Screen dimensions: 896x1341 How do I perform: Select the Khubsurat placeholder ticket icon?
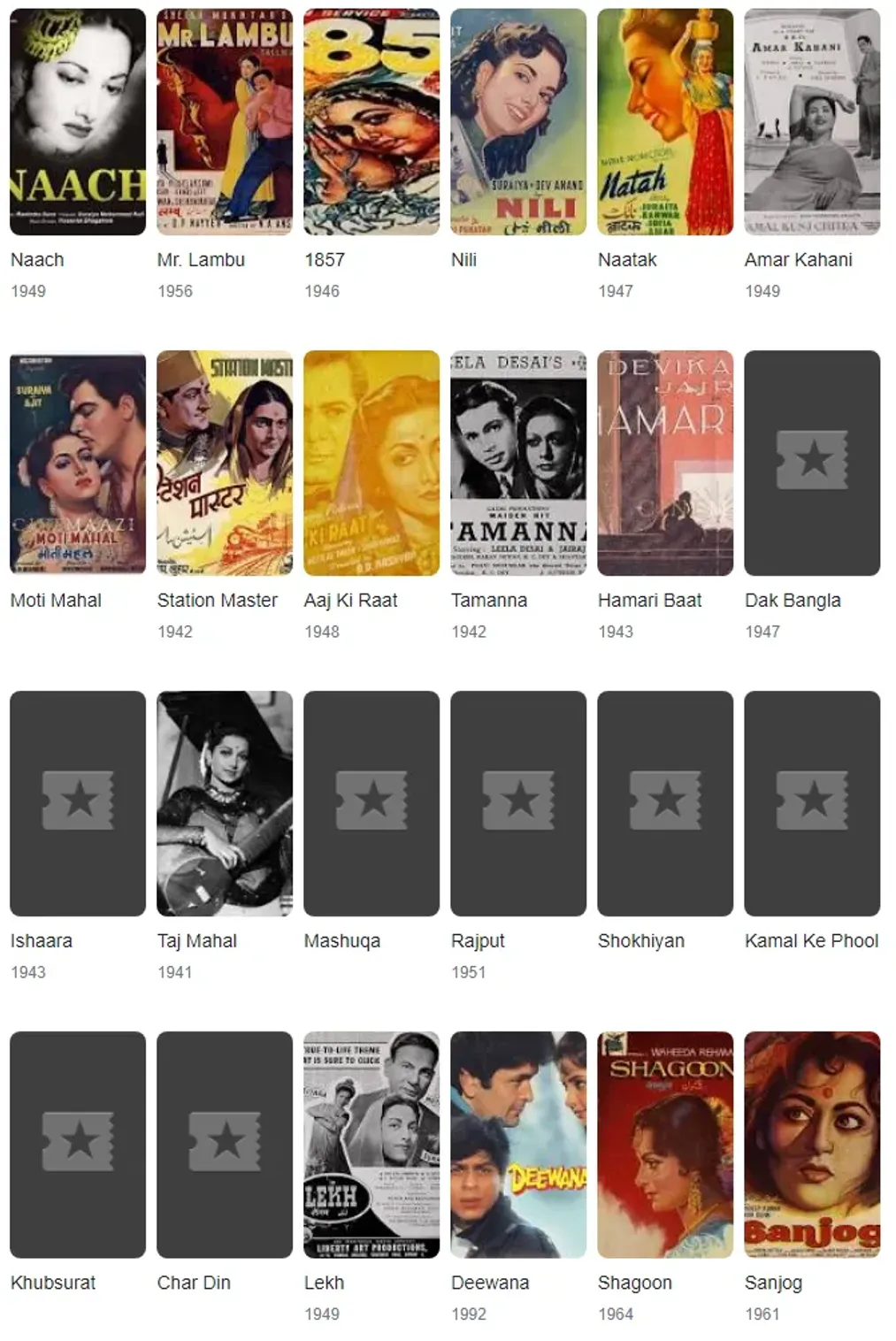click(x=78, y=1141)
